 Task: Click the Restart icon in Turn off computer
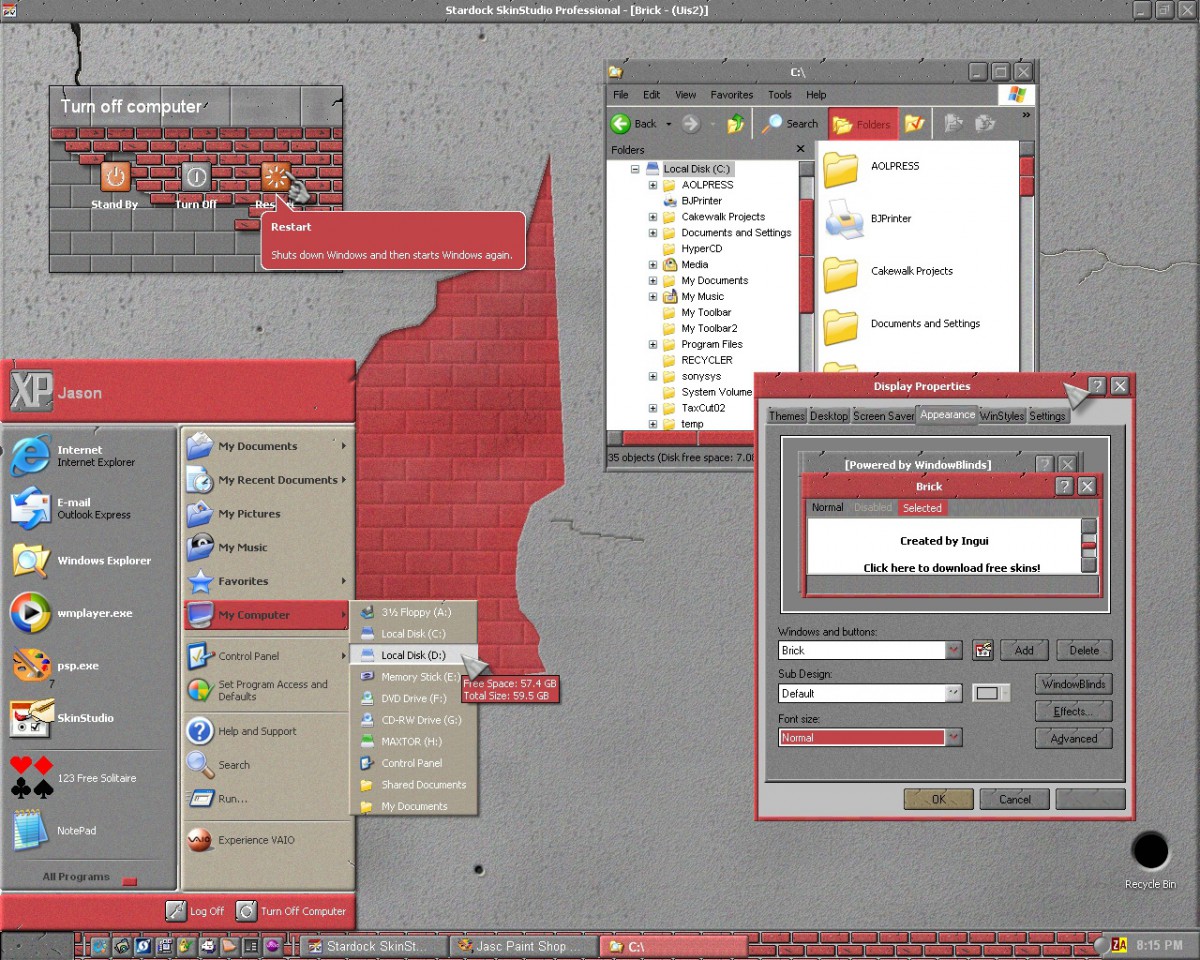275,177
